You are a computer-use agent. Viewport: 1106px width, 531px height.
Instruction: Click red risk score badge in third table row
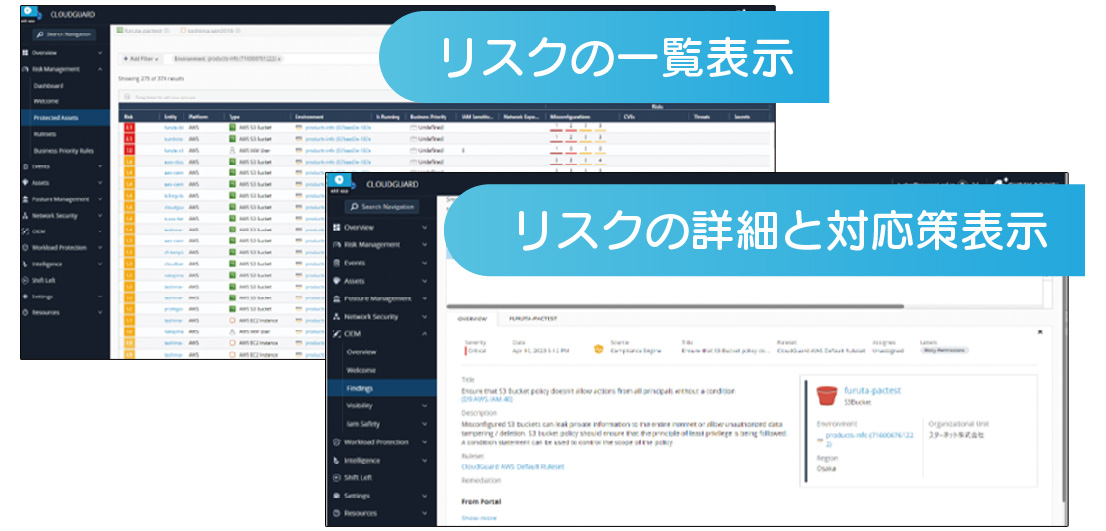click(x=129, y=150)
